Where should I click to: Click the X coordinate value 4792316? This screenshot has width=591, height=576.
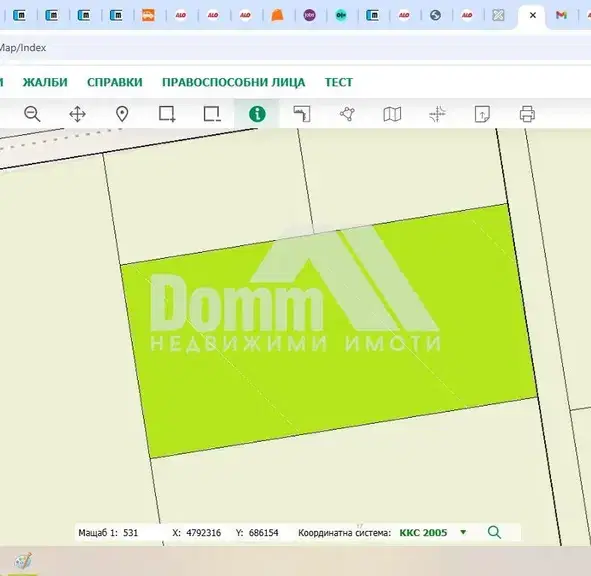coord(204,533)
